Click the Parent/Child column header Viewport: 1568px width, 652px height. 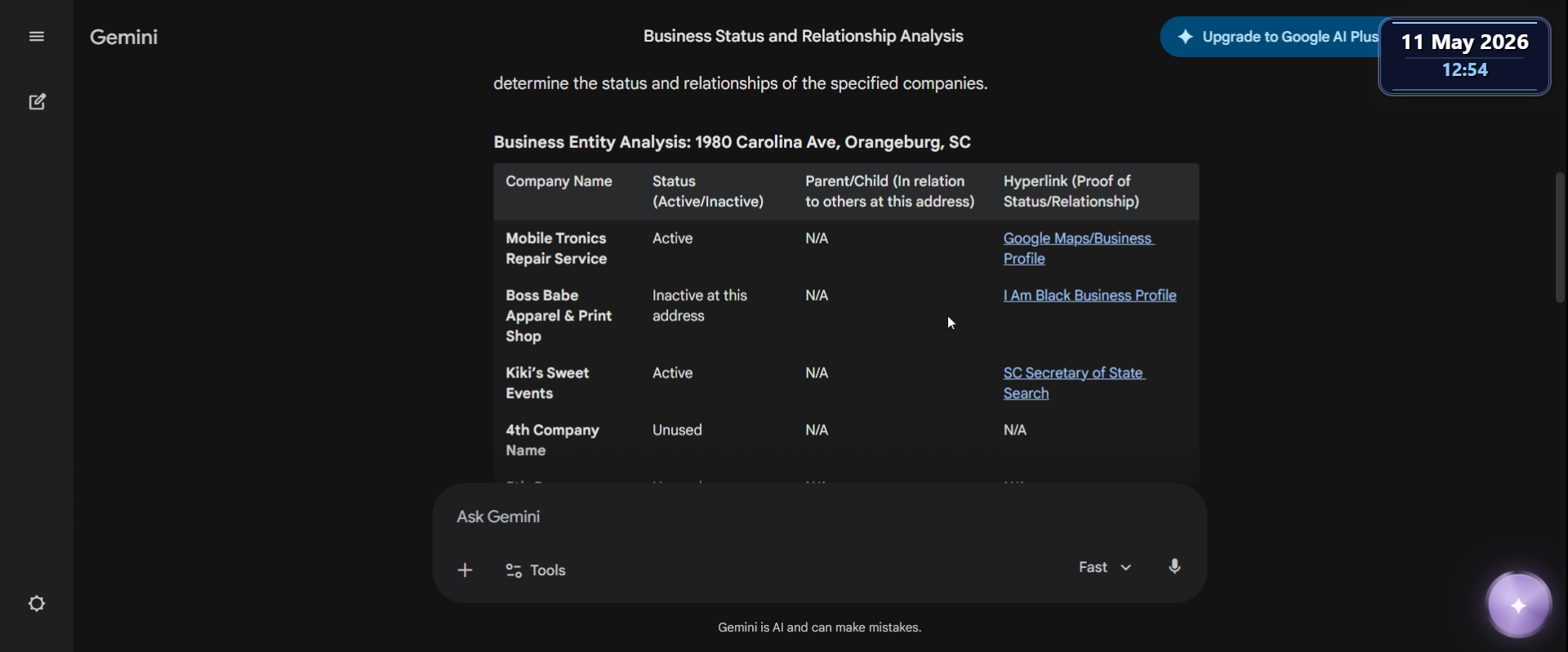click(889, 191)
